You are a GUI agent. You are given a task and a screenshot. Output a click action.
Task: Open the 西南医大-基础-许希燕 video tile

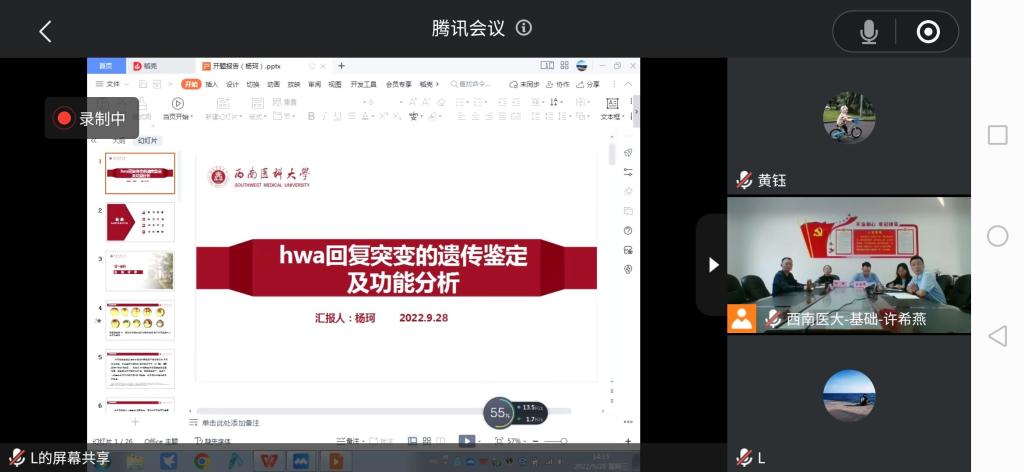pos(848,264)
